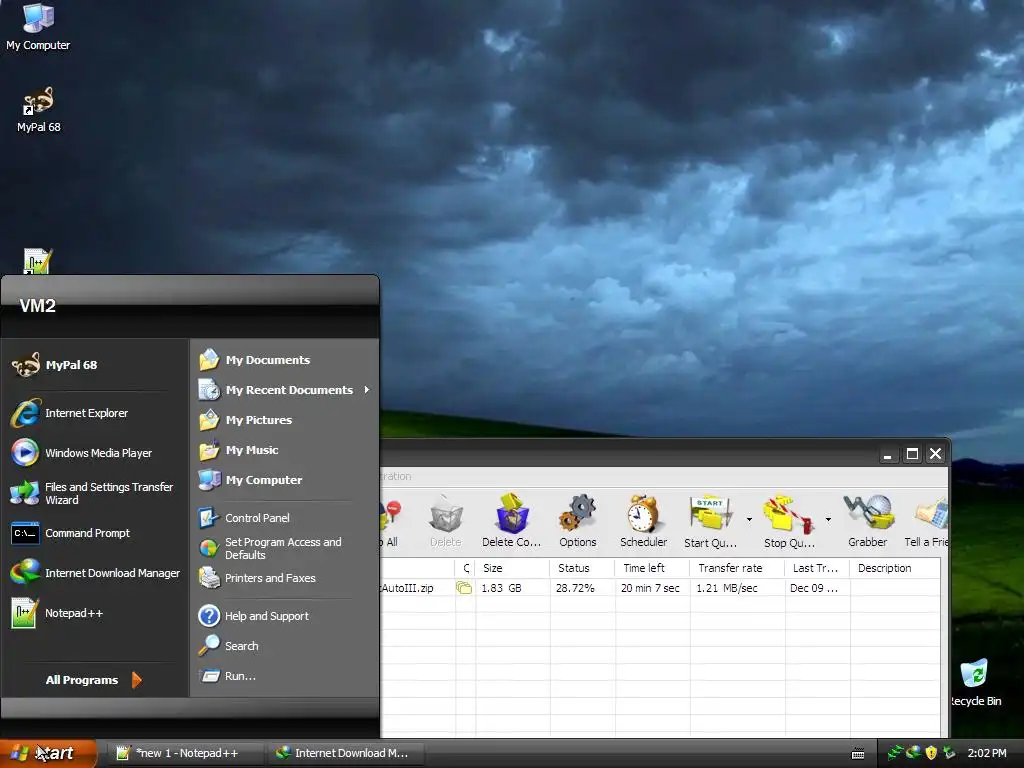Click Stop All in IDM toolbar
The image size is (1024, 768).
390,521
